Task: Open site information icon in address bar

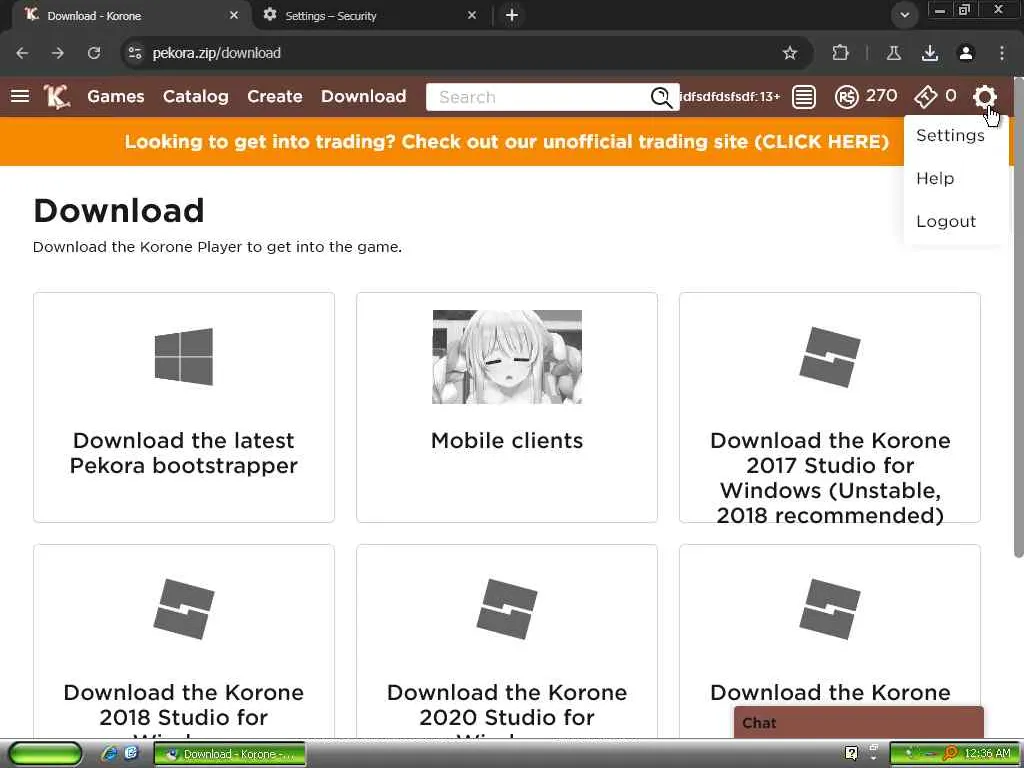Action: (135, 53)
